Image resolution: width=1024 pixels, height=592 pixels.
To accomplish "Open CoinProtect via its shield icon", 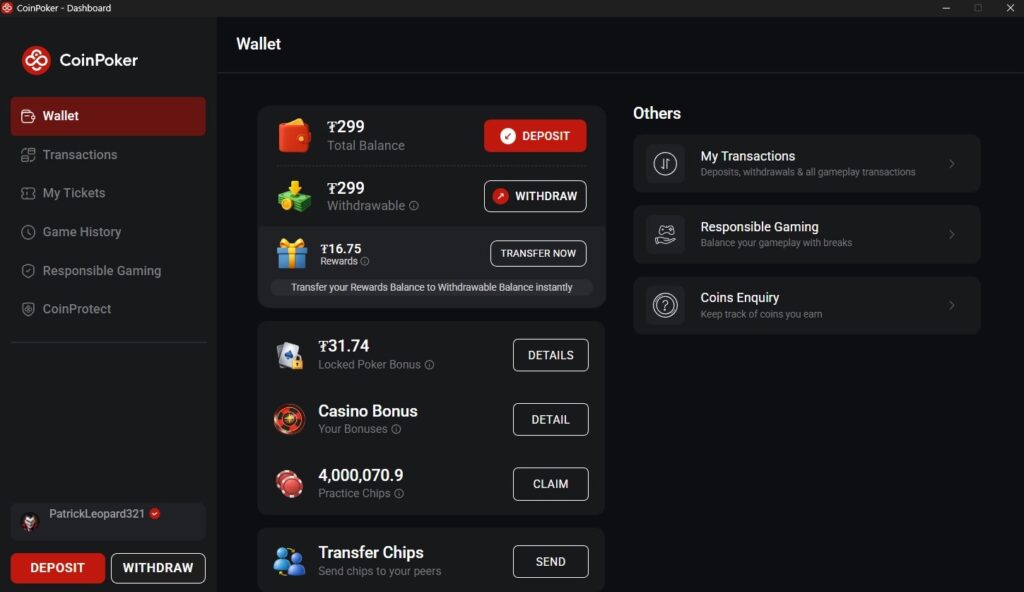I will click(27, 309).
